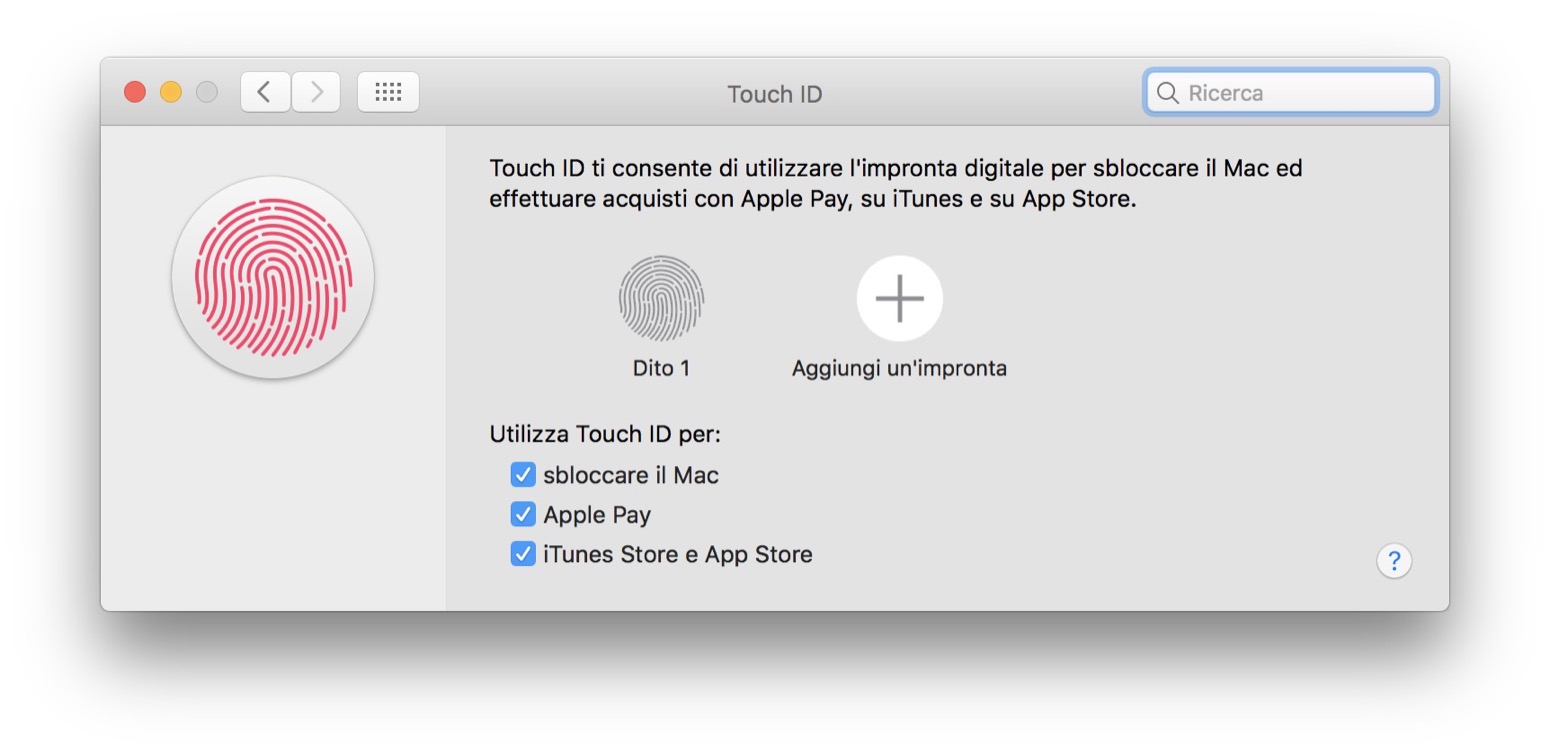Go forward using the right chevron
The image size is (1550, 755).
[x=316, y=93]
